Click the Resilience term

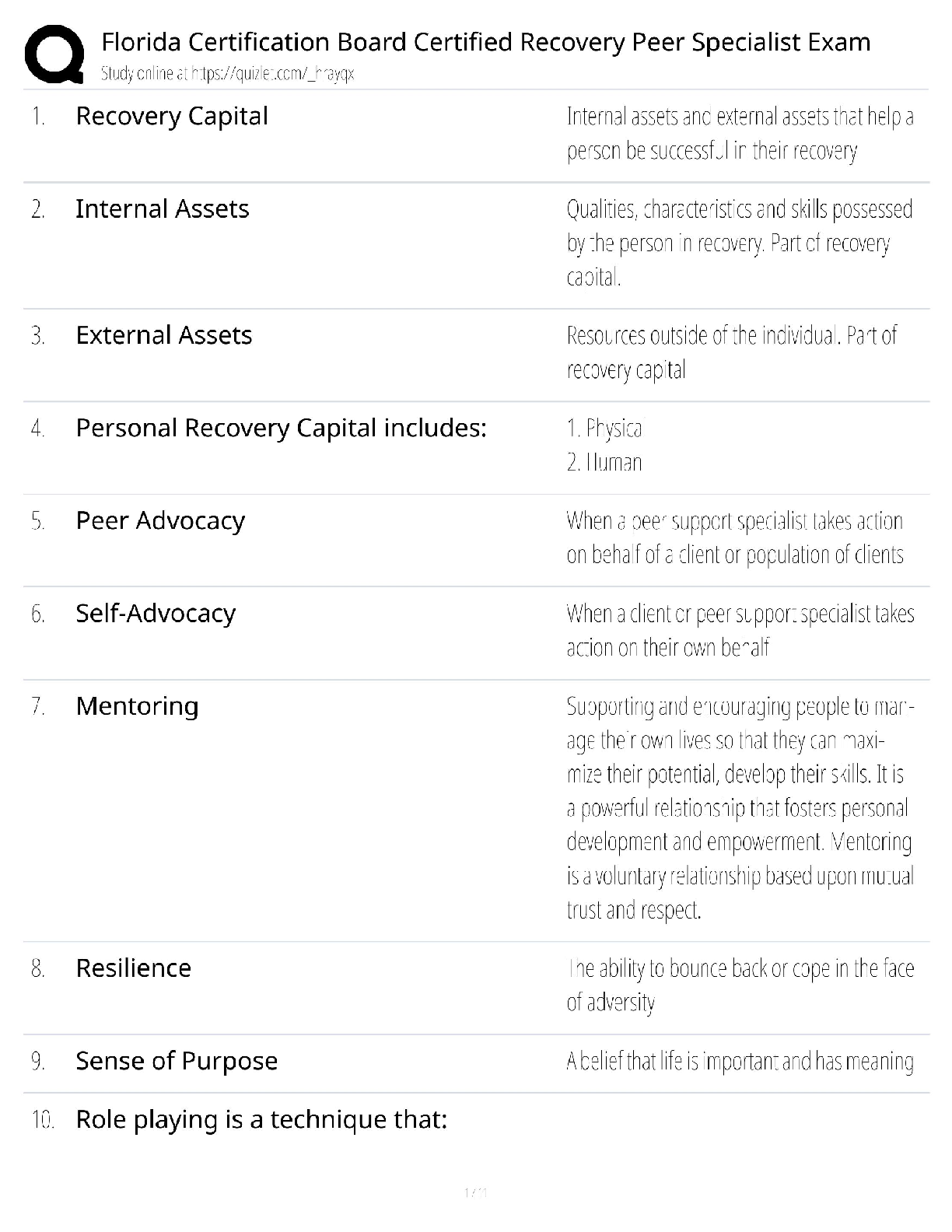[x=133, y=968]
